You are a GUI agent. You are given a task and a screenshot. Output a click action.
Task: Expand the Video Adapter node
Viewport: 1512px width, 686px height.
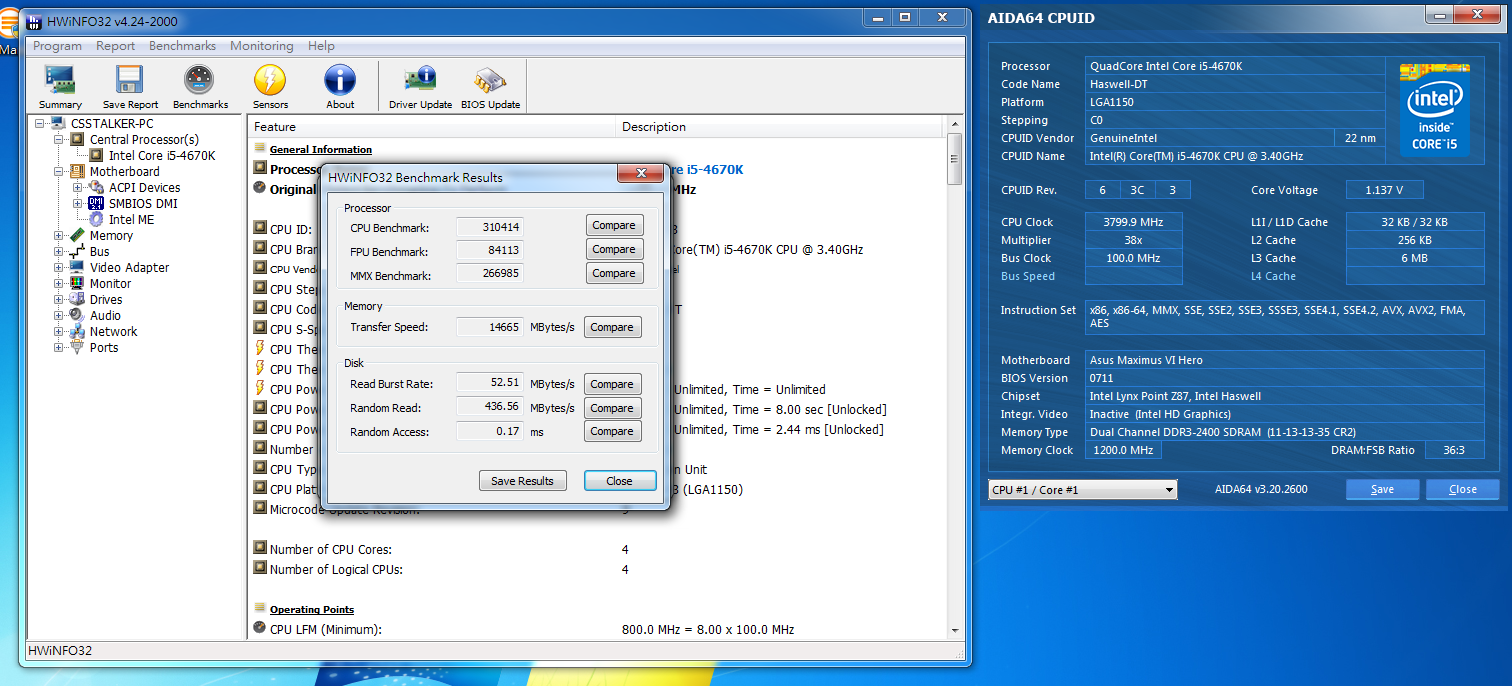pyautogui.click(x=59, y=267)
